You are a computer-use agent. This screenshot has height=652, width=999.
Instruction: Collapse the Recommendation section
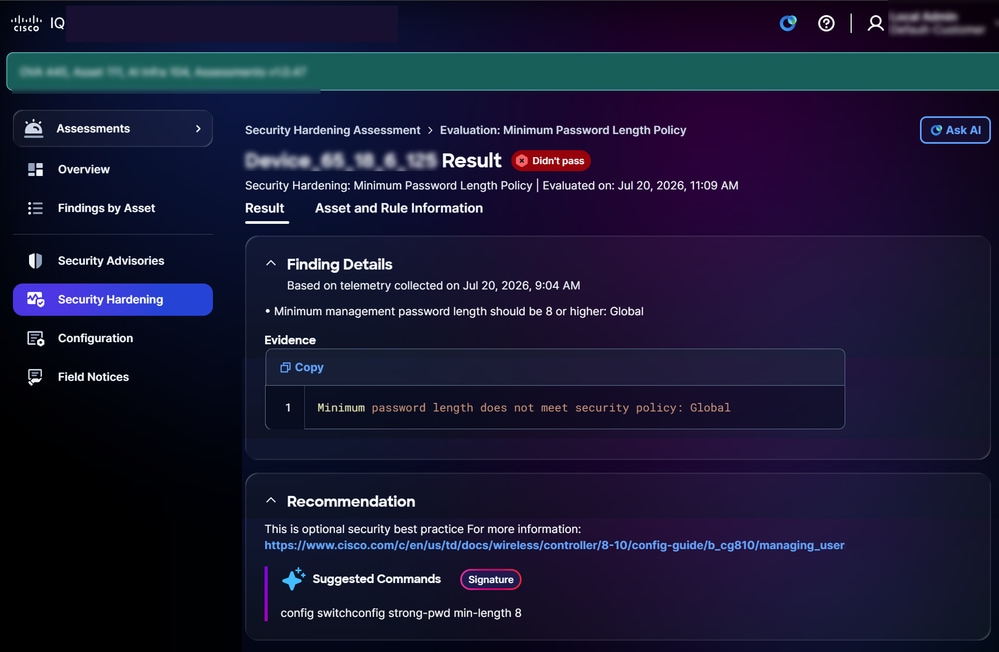[271, 500]
